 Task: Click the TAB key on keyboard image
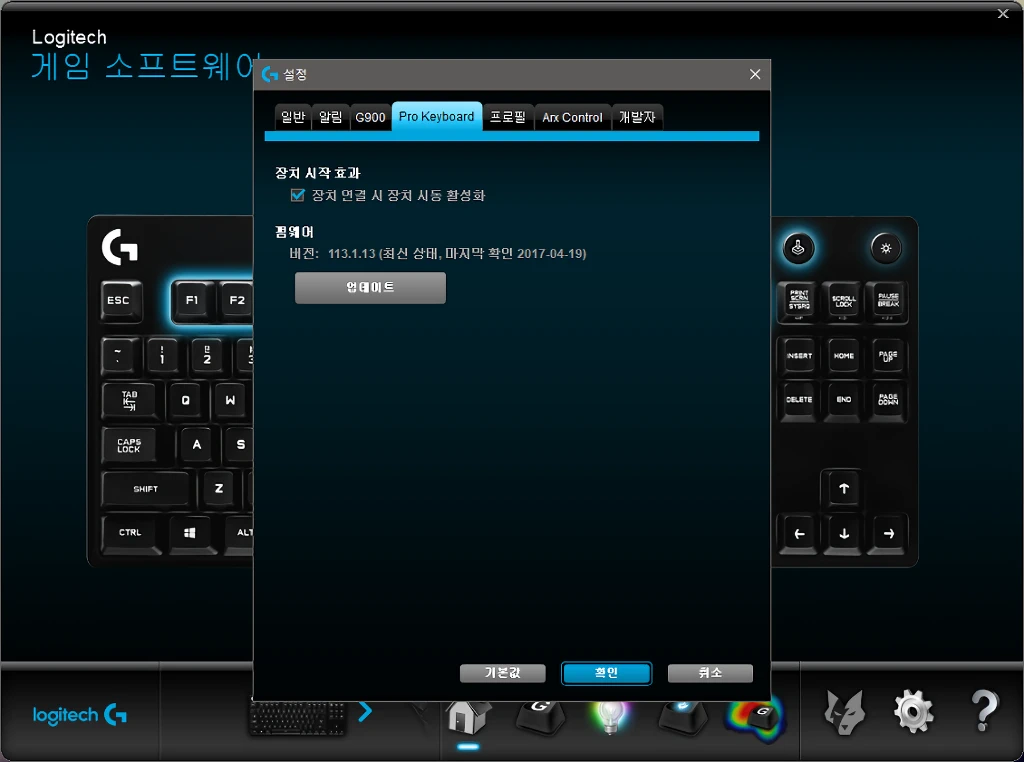tap(129, 400)
